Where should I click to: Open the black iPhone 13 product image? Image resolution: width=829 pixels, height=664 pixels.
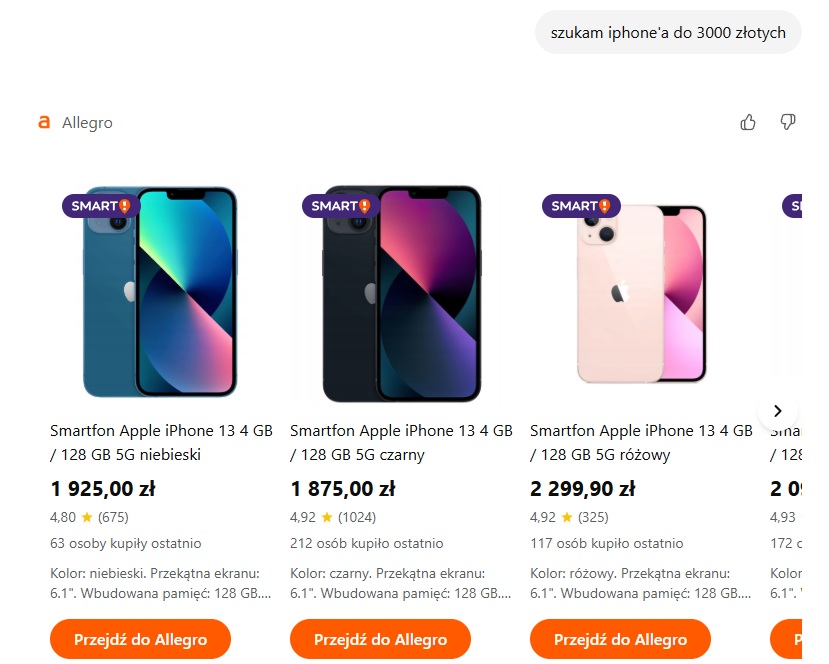pos(402,293)
